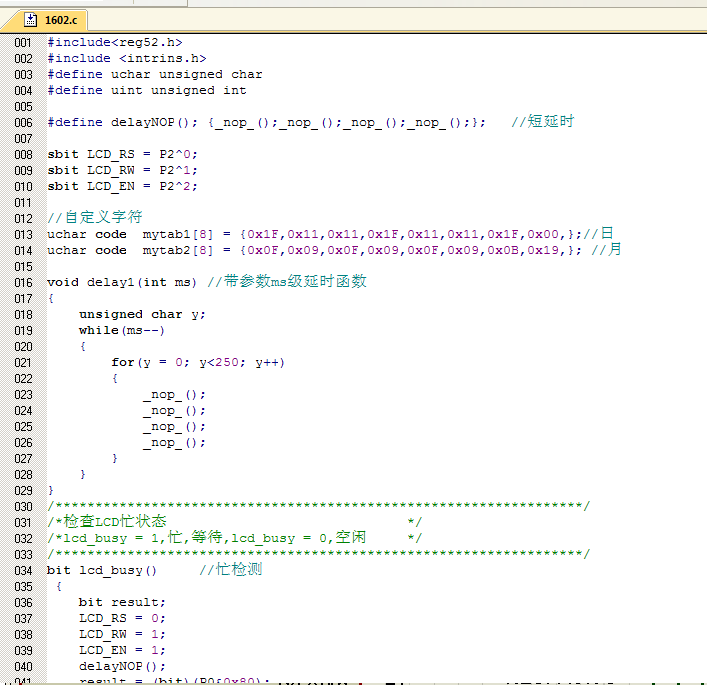Click line number 034 in the gutter
Screen dimensions: 707x685
pyautogui.click(x=23, y=570)
